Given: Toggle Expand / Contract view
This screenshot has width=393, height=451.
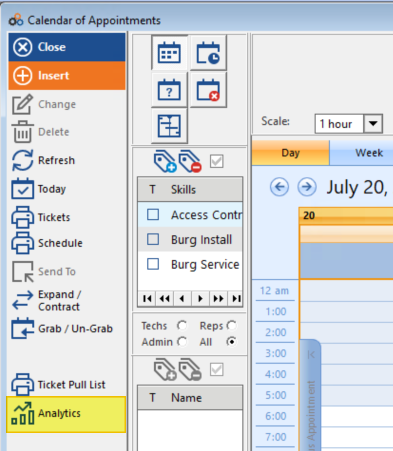Looking at the screenshot, I should [46, 300].
